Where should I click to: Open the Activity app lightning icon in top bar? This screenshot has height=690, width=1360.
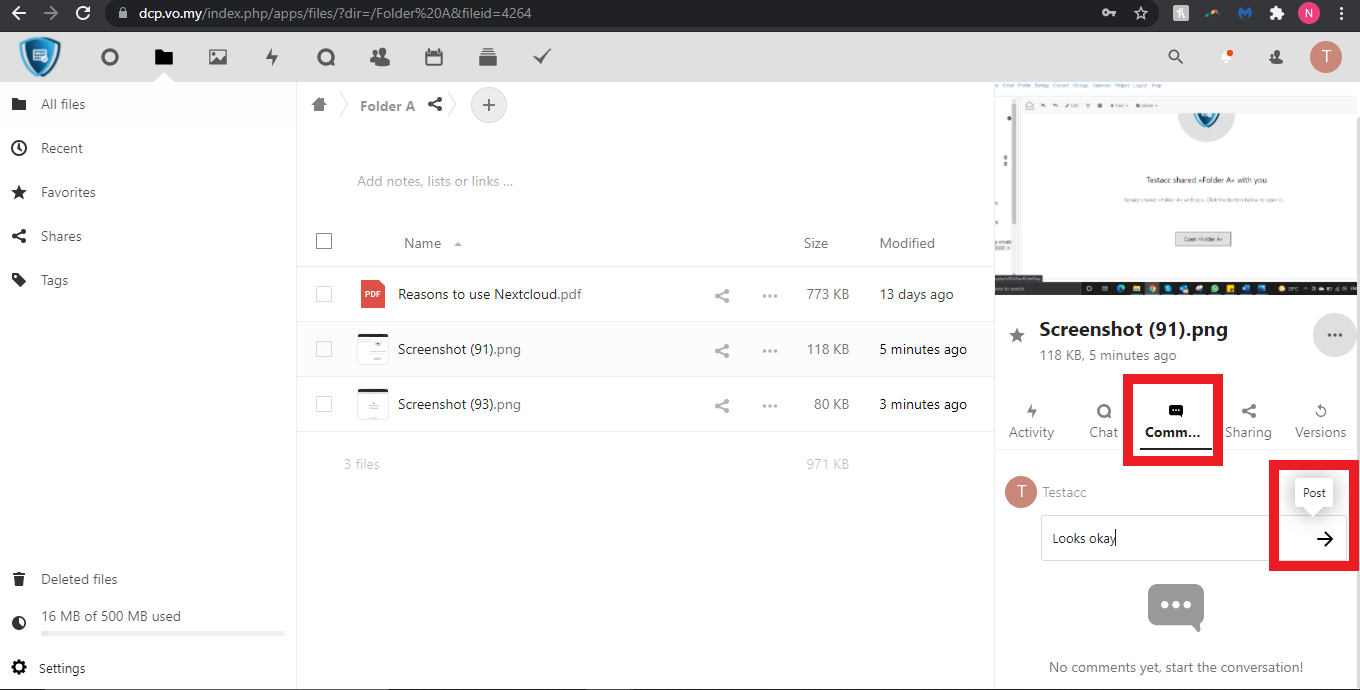click(272, 58)
